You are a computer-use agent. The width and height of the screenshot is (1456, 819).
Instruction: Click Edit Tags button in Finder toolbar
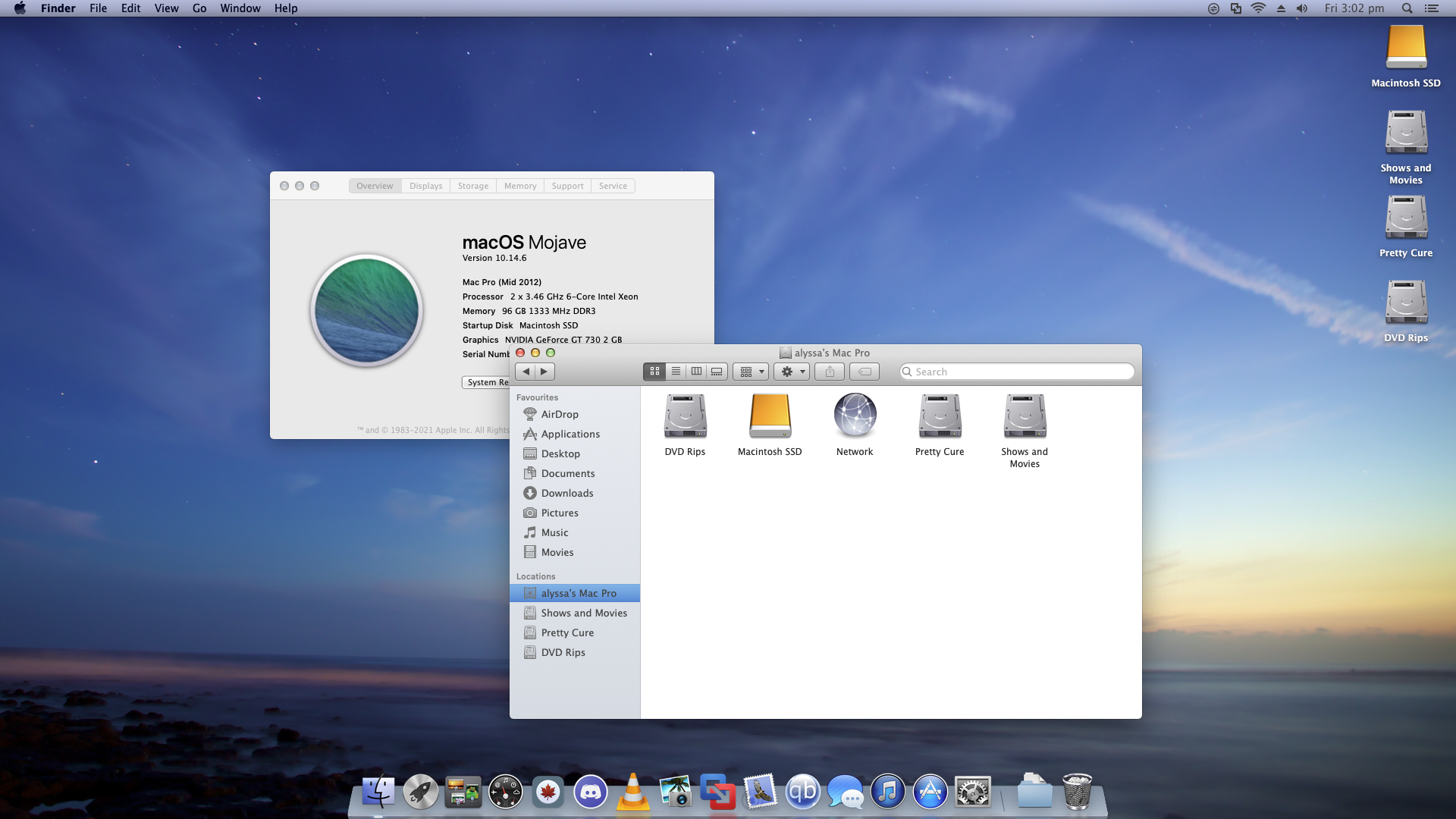(864, 372)
